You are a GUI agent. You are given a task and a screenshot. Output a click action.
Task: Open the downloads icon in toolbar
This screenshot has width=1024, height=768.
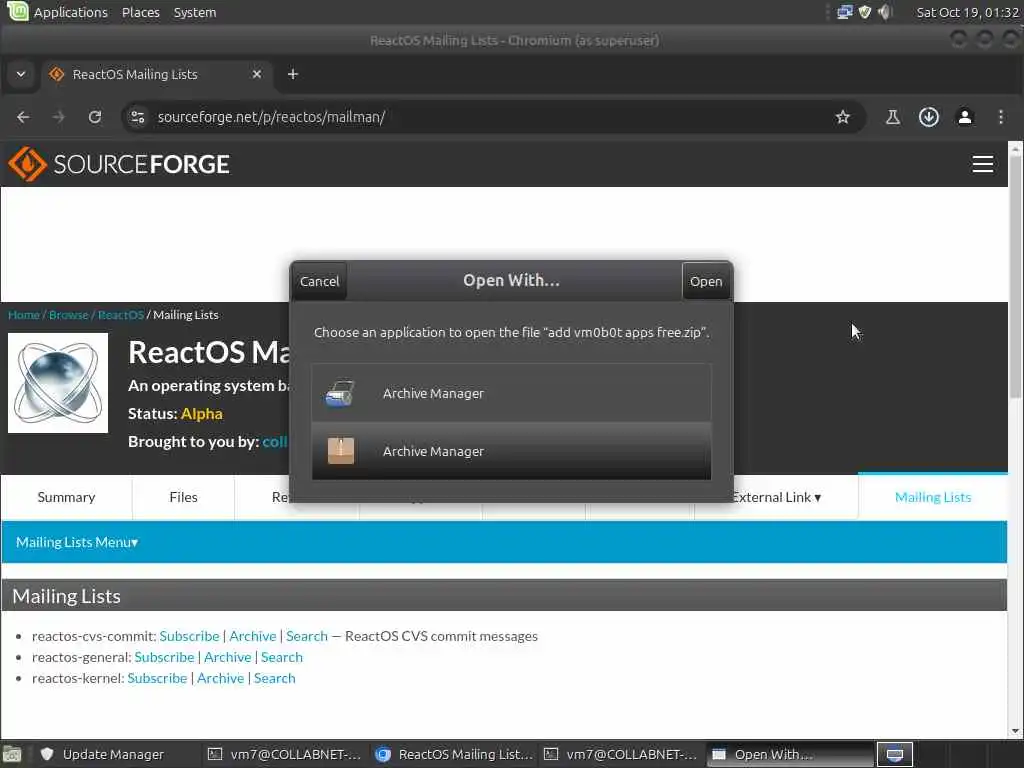929,117
